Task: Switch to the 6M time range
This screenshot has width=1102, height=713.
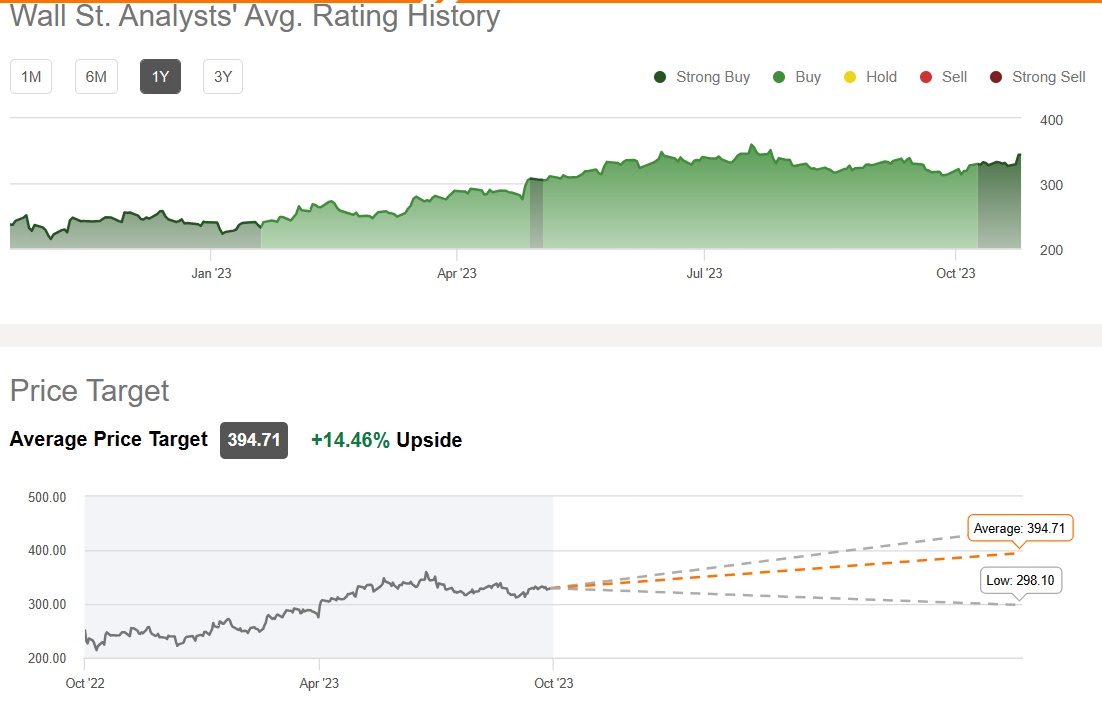Action: 96,77
